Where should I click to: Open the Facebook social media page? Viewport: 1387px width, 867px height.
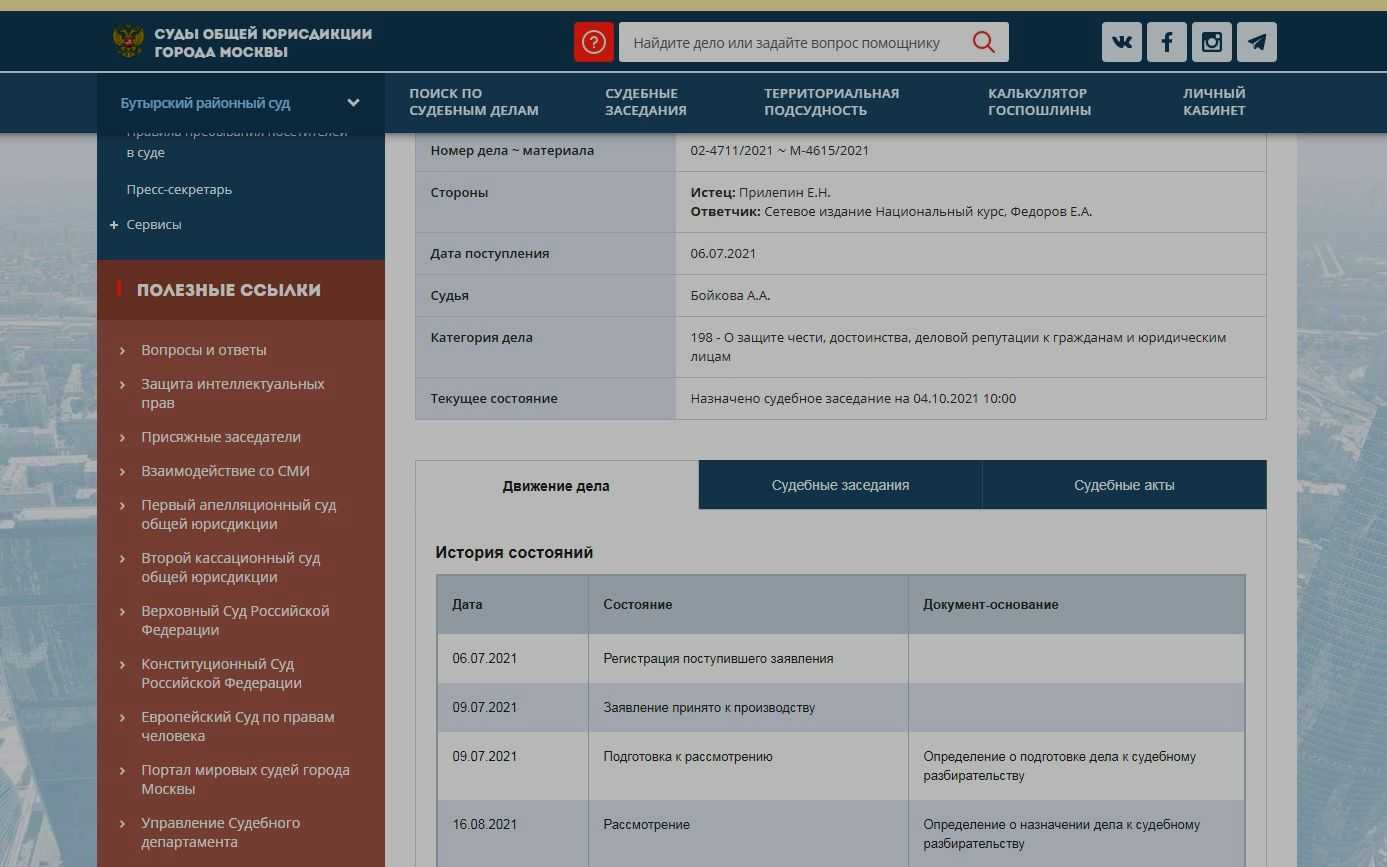(1166, 42)
